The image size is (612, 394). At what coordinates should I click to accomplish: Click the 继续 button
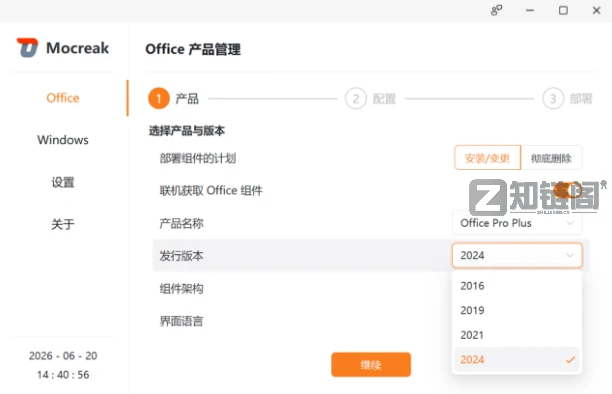pos(371,365)
